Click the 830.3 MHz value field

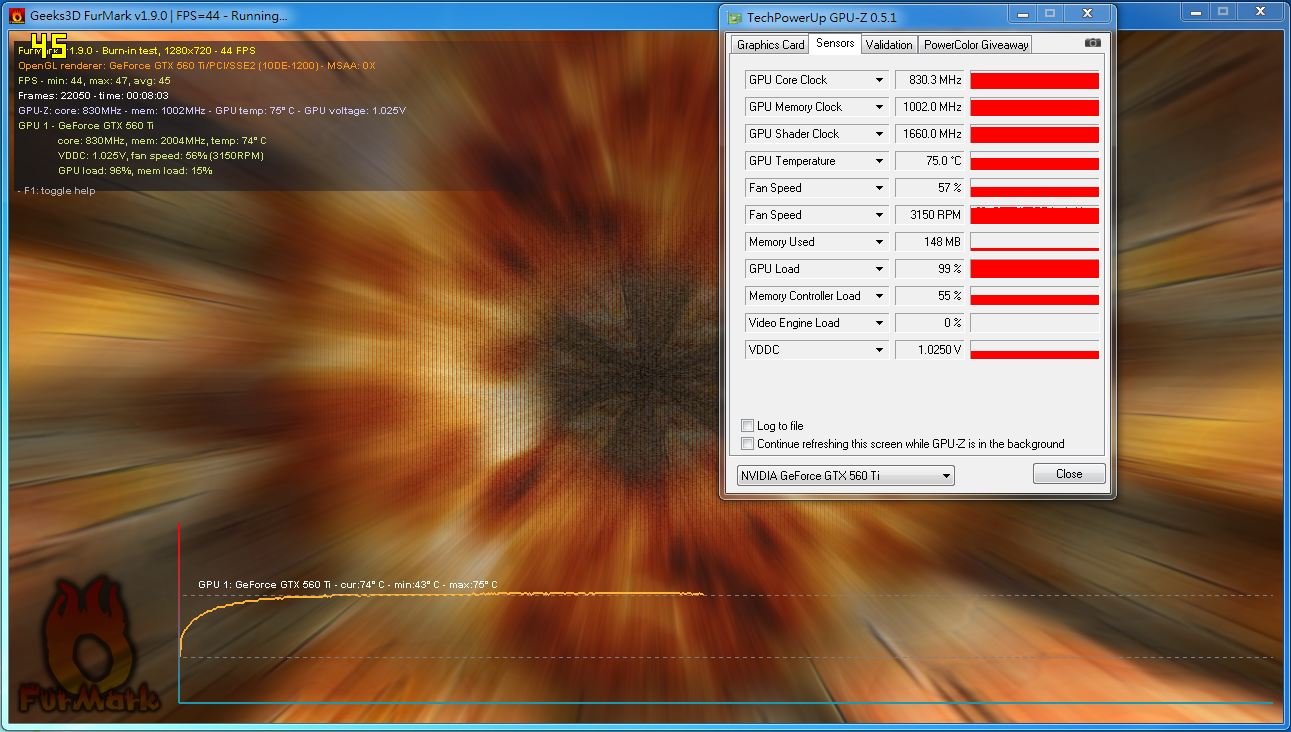[x=930, y=80]
